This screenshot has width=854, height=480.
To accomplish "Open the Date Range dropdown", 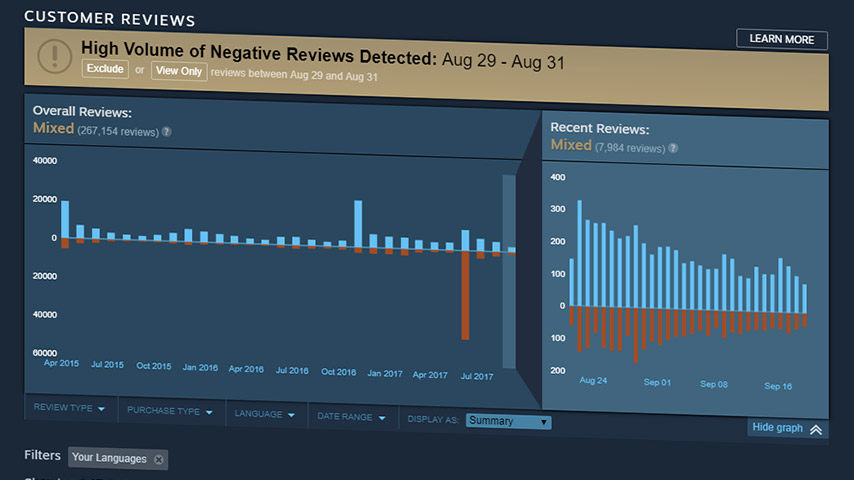I will tap(350, 417).
